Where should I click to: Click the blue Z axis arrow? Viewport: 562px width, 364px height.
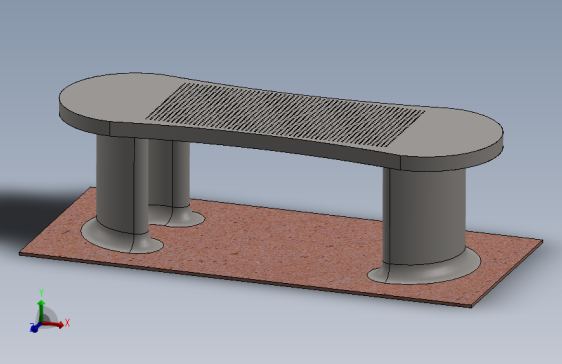35,327
